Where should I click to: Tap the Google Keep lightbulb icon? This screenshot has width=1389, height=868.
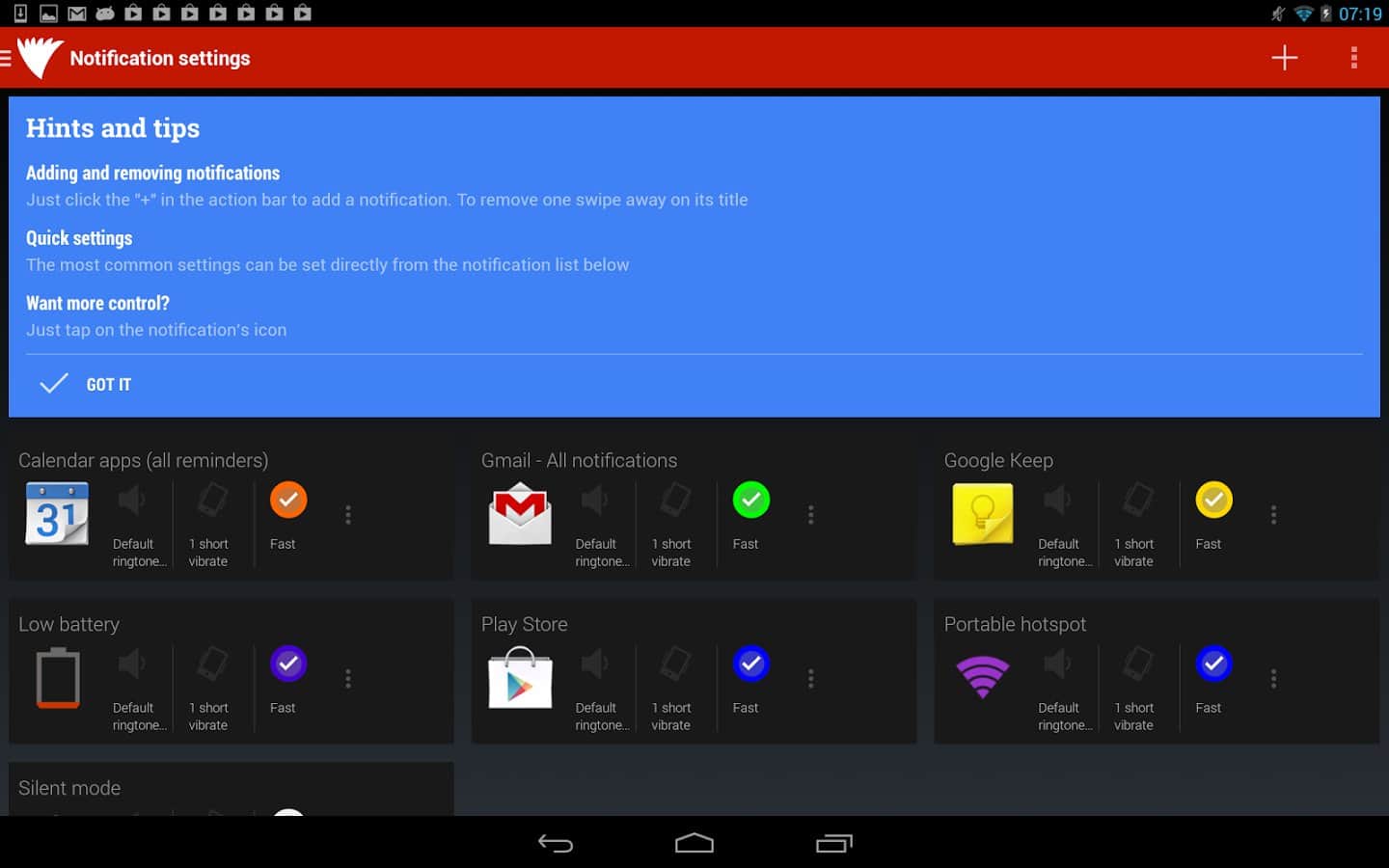pyautogui.click(x=982, y=514)
